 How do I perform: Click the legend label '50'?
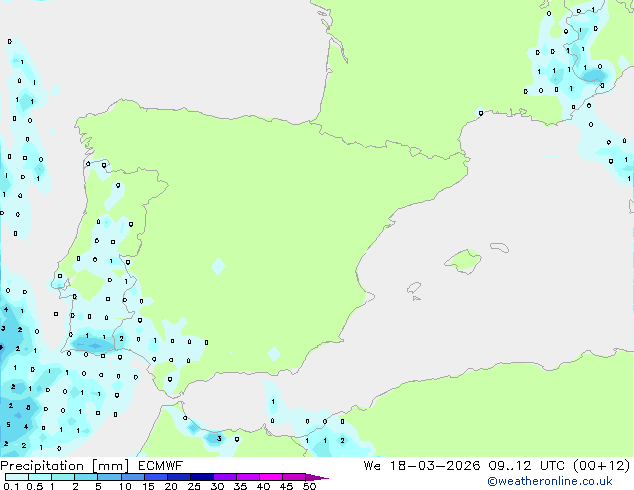click(x=309, y=486)
